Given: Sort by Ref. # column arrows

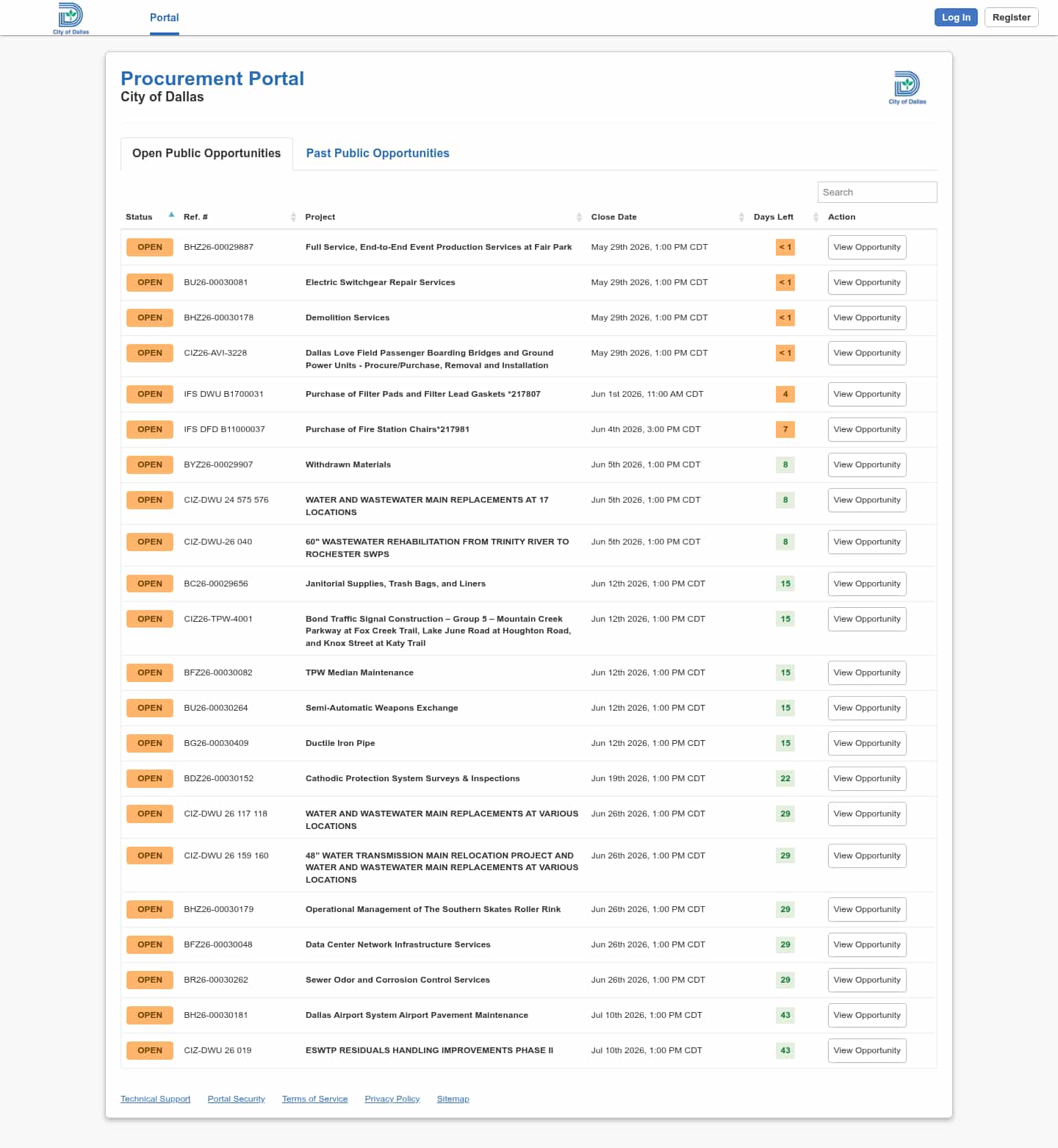Looking at the screenshot, I should 293,217.
